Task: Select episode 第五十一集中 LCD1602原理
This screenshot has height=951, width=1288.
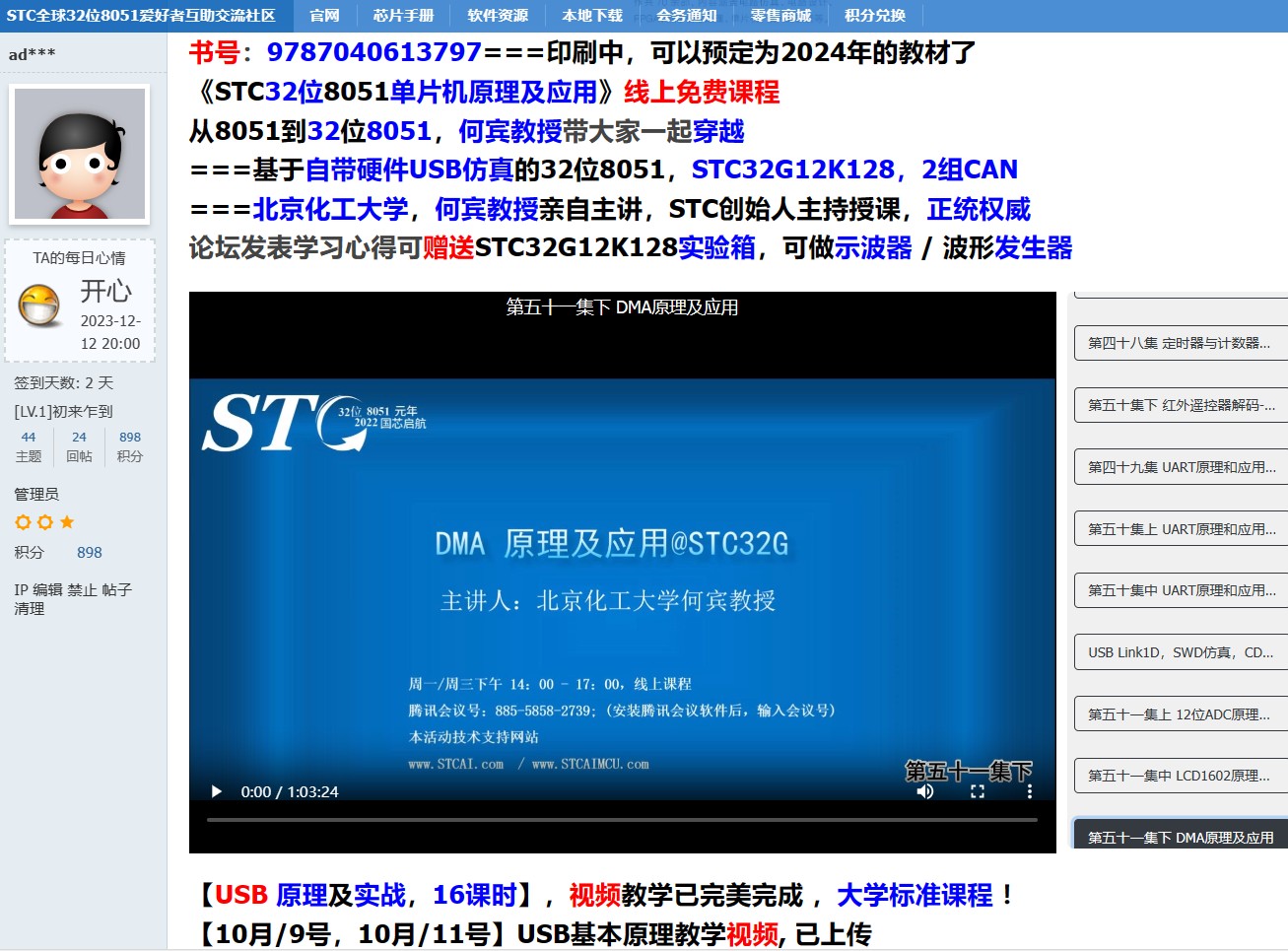Action: click(1181, 776)
